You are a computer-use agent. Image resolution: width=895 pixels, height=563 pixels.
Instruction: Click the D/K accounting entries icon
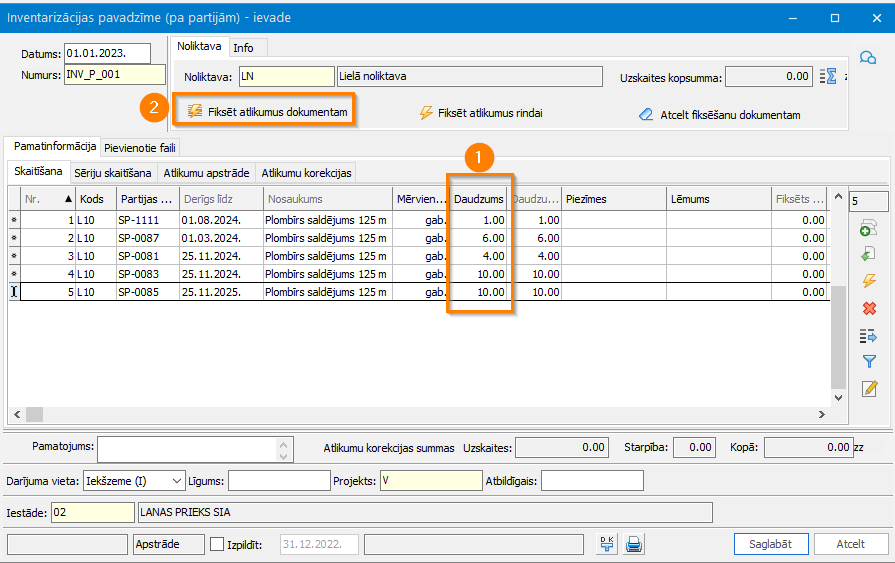pyautogui.click(x=606, y=544)
